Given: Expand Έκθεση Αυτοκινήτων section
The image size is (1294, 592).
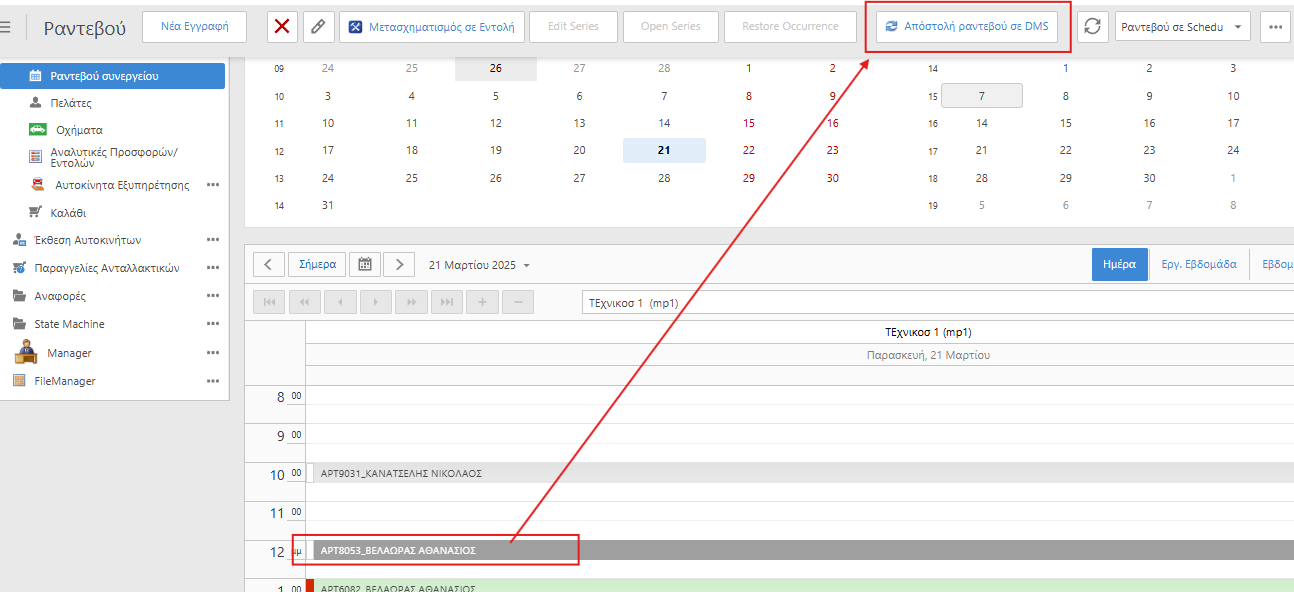Looking at the screenshot, I should 87,240.
